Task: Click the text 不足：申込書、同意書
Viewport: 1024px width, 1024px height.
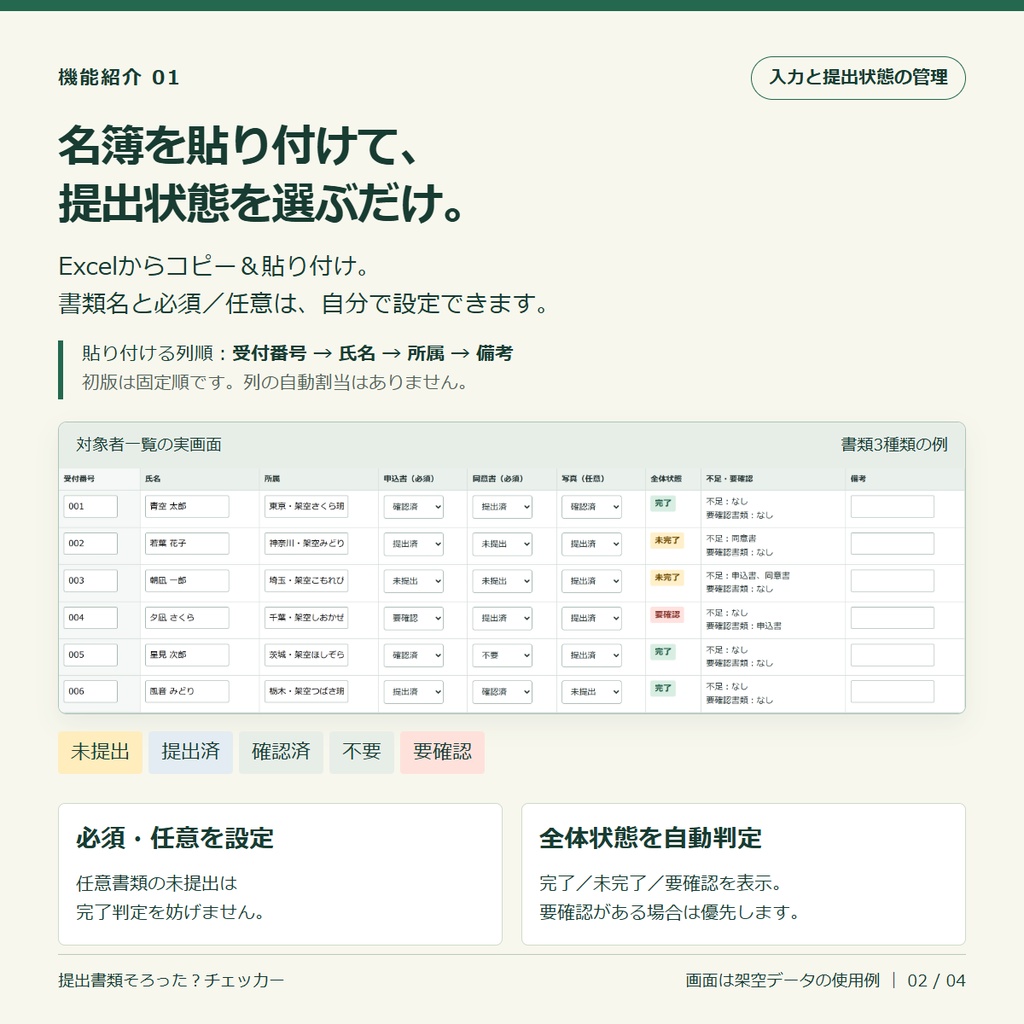Action: (x=748, y=575)
